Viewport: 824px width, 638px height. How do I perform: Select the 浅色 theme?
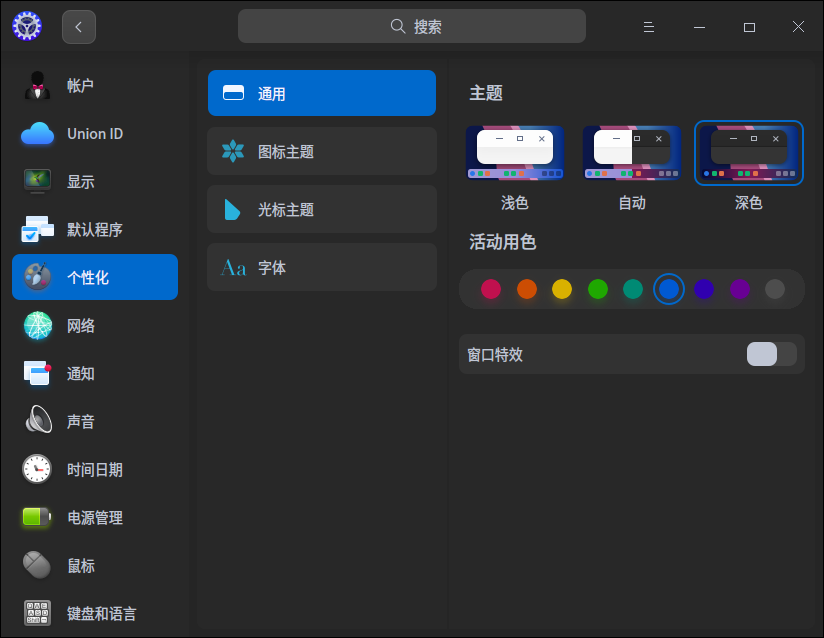(x=514, y=153)
